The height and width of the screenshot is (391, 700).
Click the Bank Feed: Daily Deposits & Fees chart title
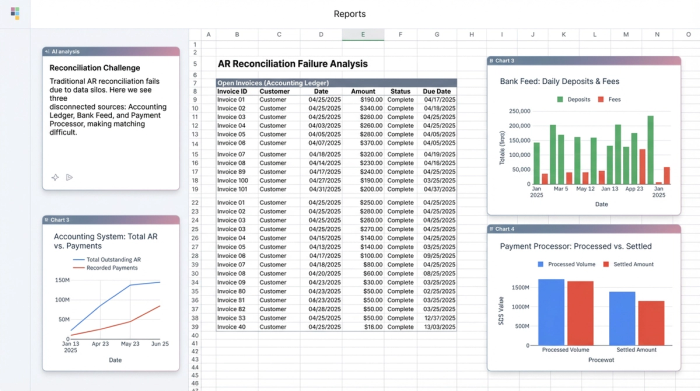pos(559,81)
